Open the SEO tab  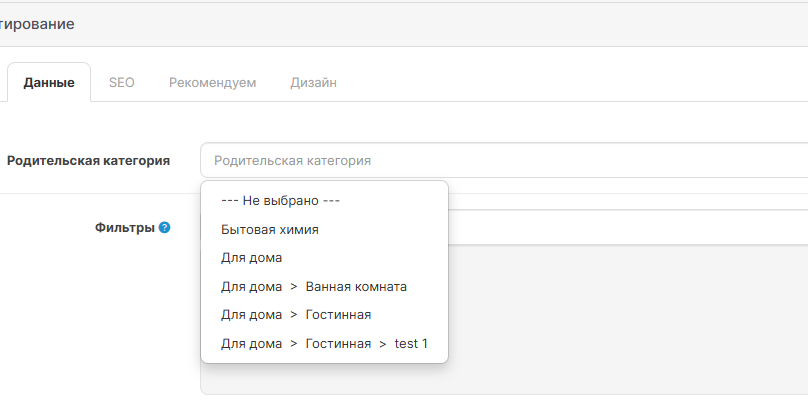(x=122, y=83)
